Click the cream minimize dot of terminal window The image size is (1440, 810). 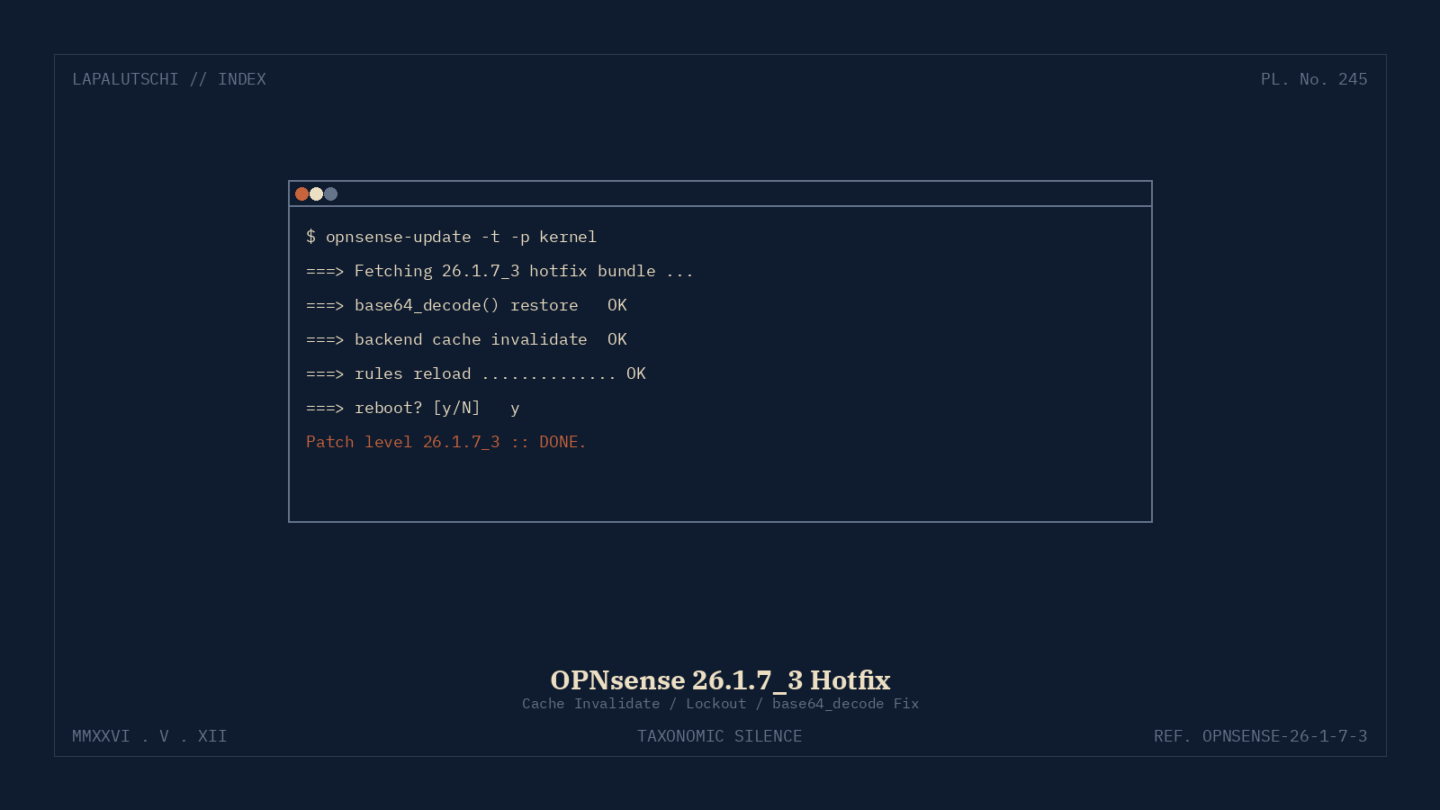click(316, 194)
